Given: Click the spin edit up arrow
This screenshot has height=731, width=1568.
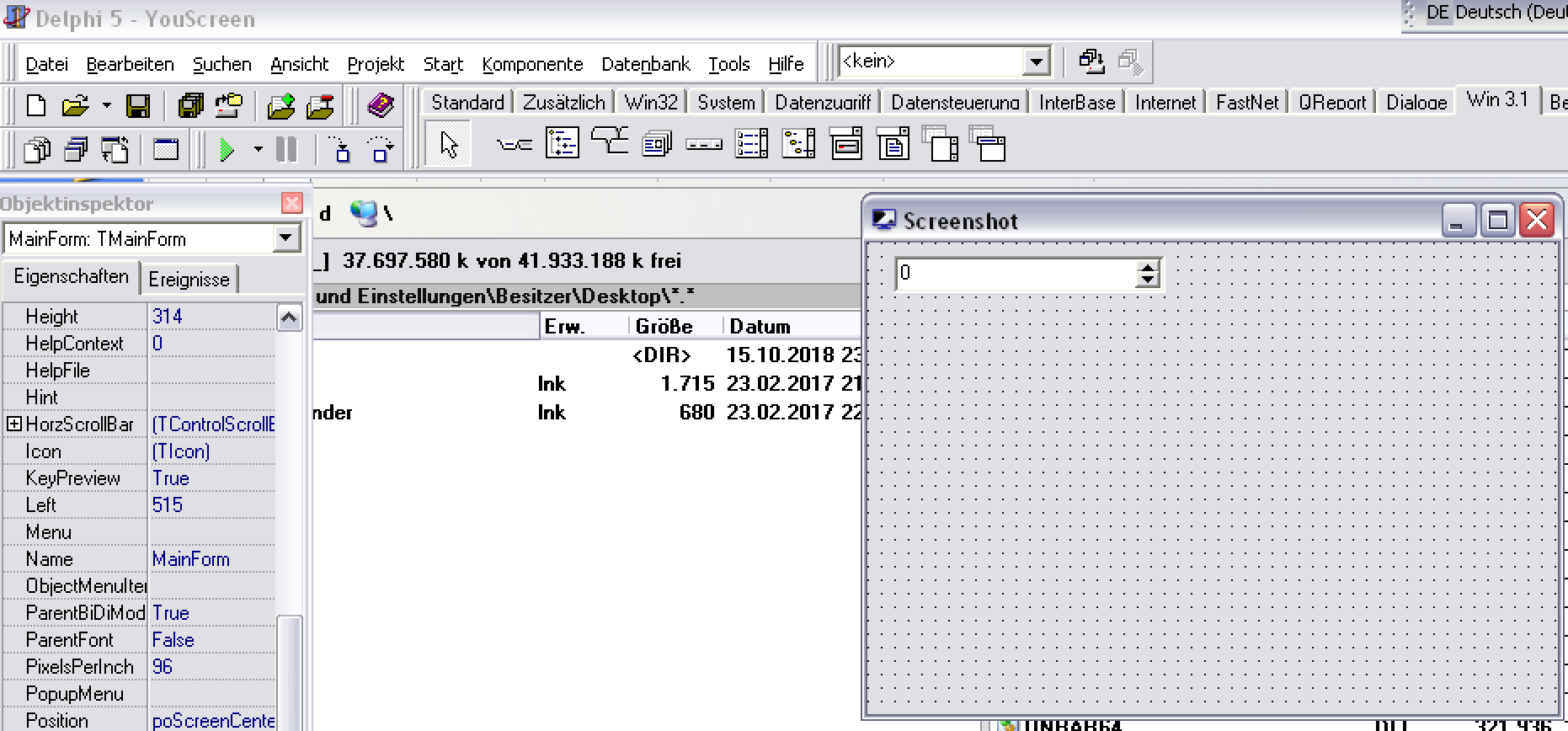Looking at the screenshot, I should pos(1147,267).
